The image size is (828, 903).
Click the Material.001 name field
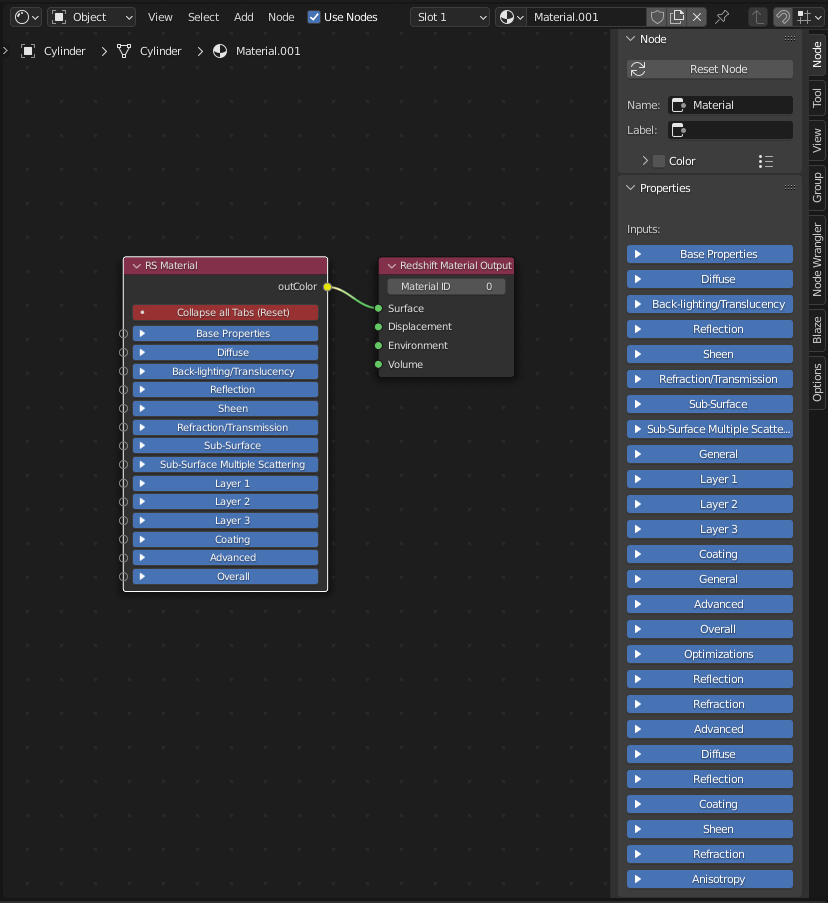click(x=586, y=17)
